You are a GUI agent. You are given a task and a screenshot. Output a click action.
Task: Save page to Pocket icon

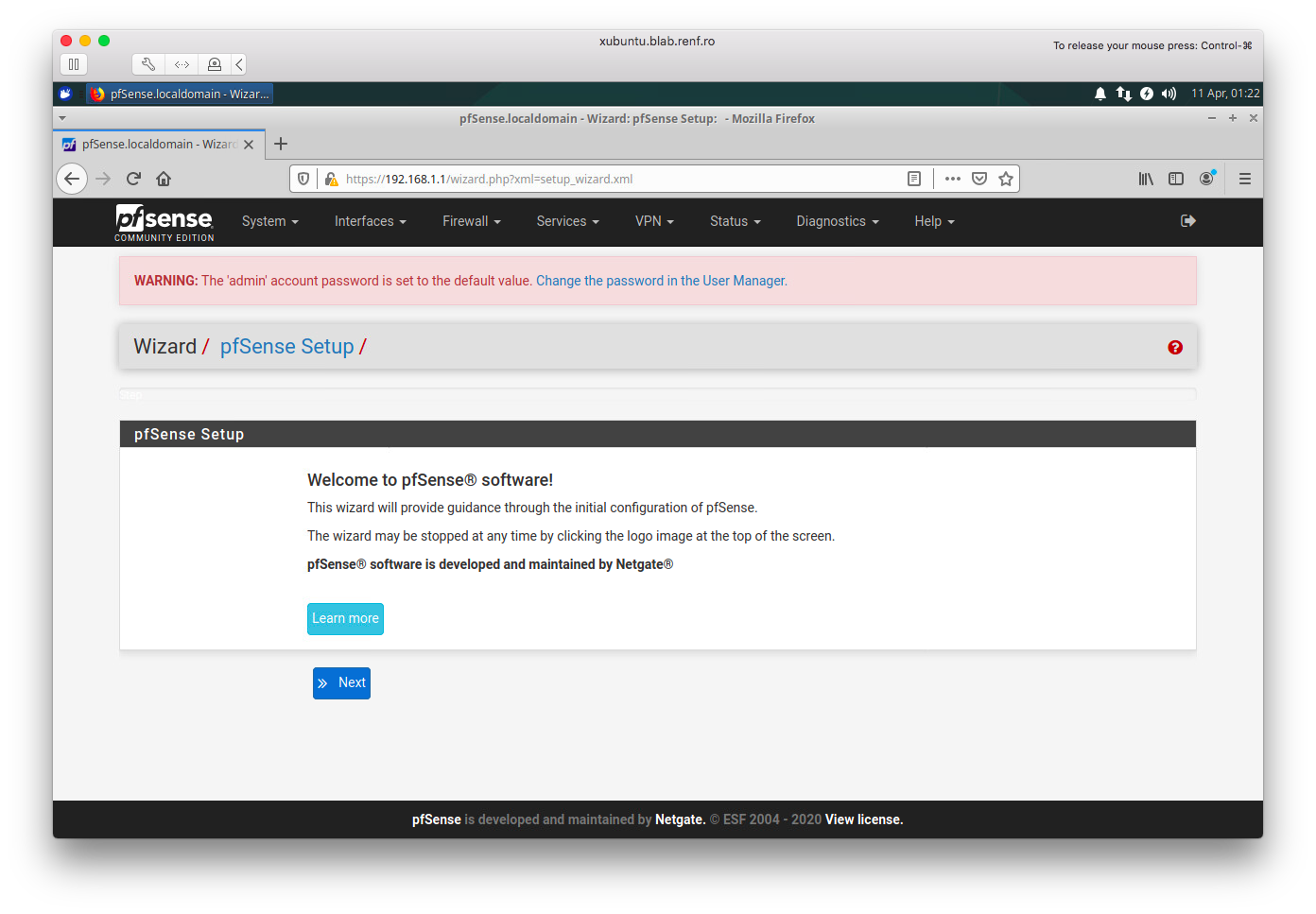coord(979,179)
